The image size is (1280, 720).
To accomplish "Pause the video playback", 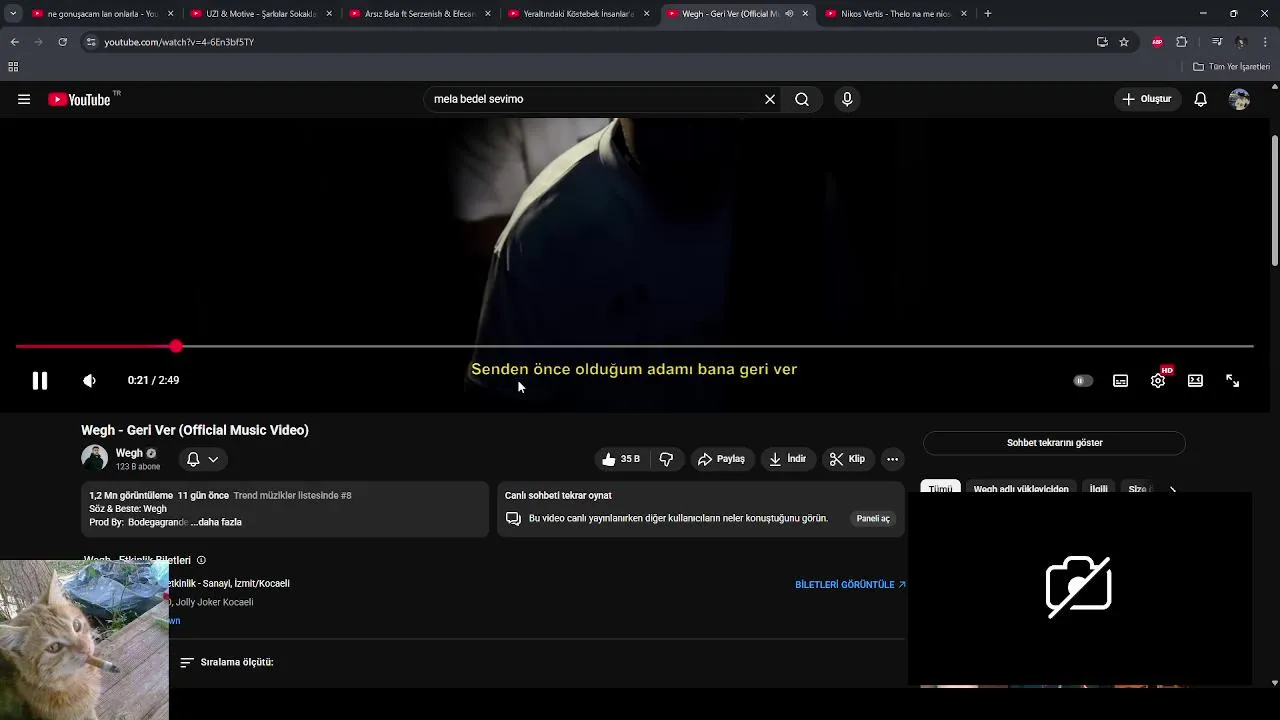I will (40, 380).
